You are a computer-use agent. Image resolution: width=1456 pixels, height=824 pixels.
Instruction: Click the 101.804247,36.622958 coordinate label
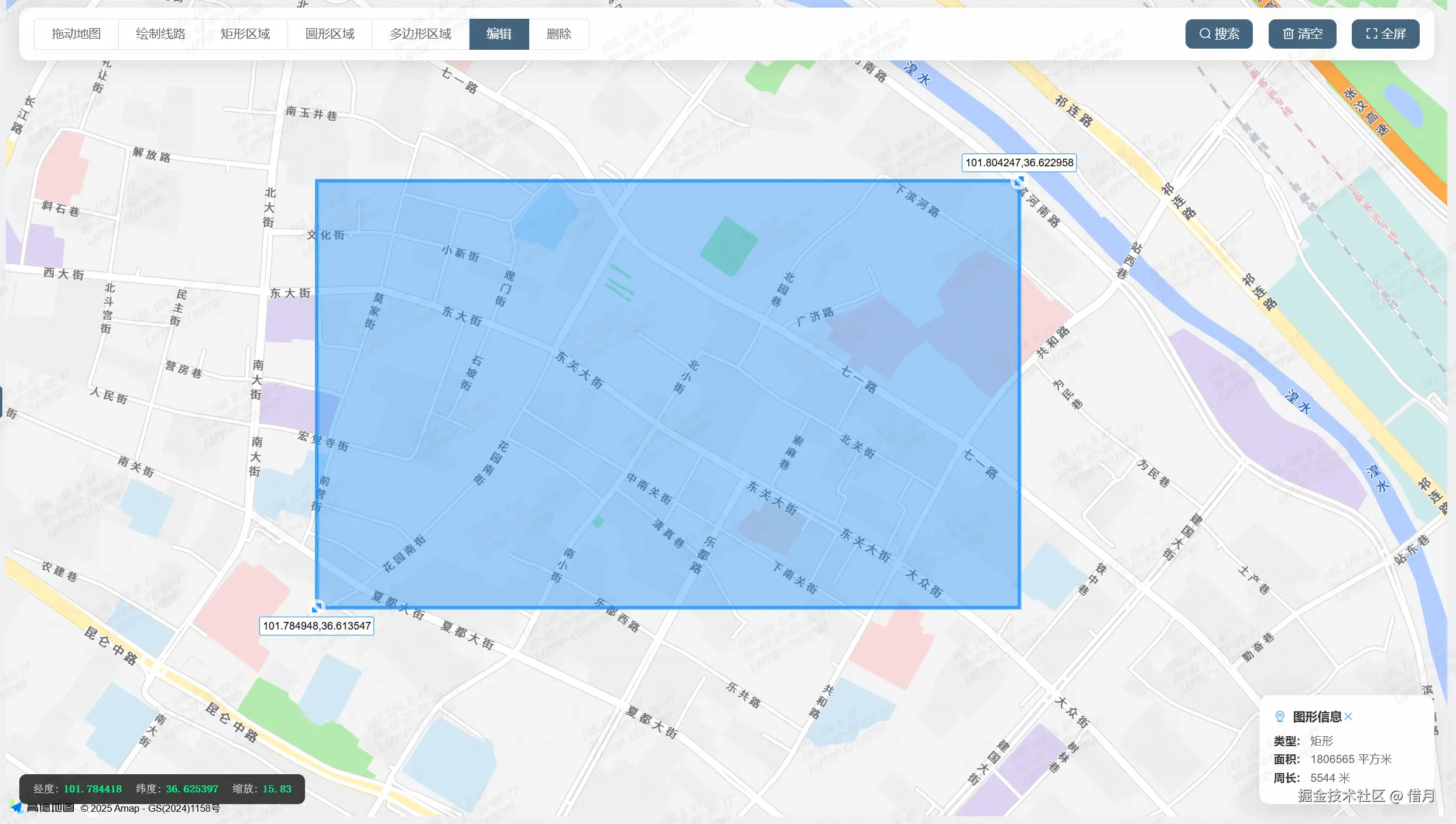tap(1019, 163)
